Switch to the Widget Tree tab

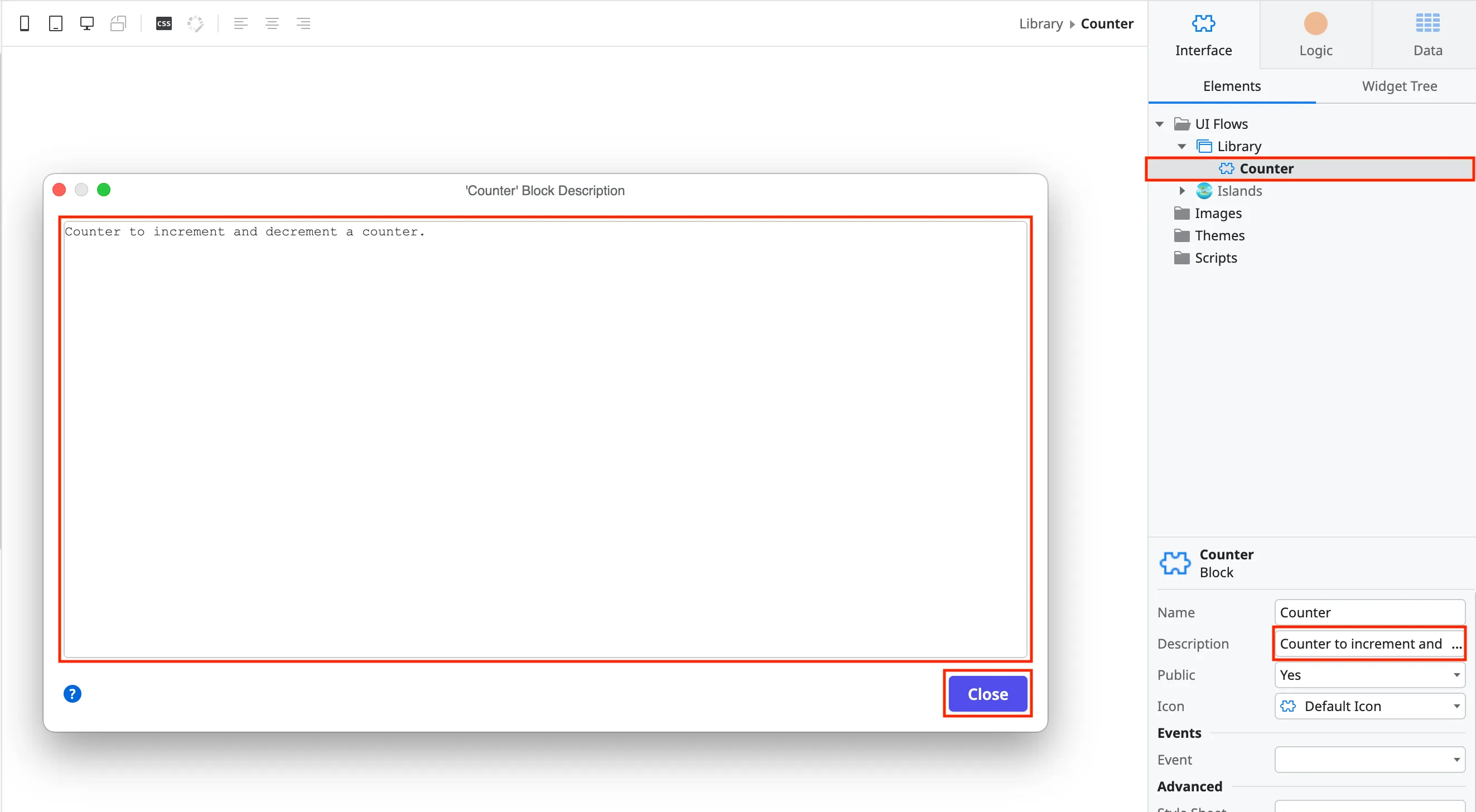point(1399,86)
